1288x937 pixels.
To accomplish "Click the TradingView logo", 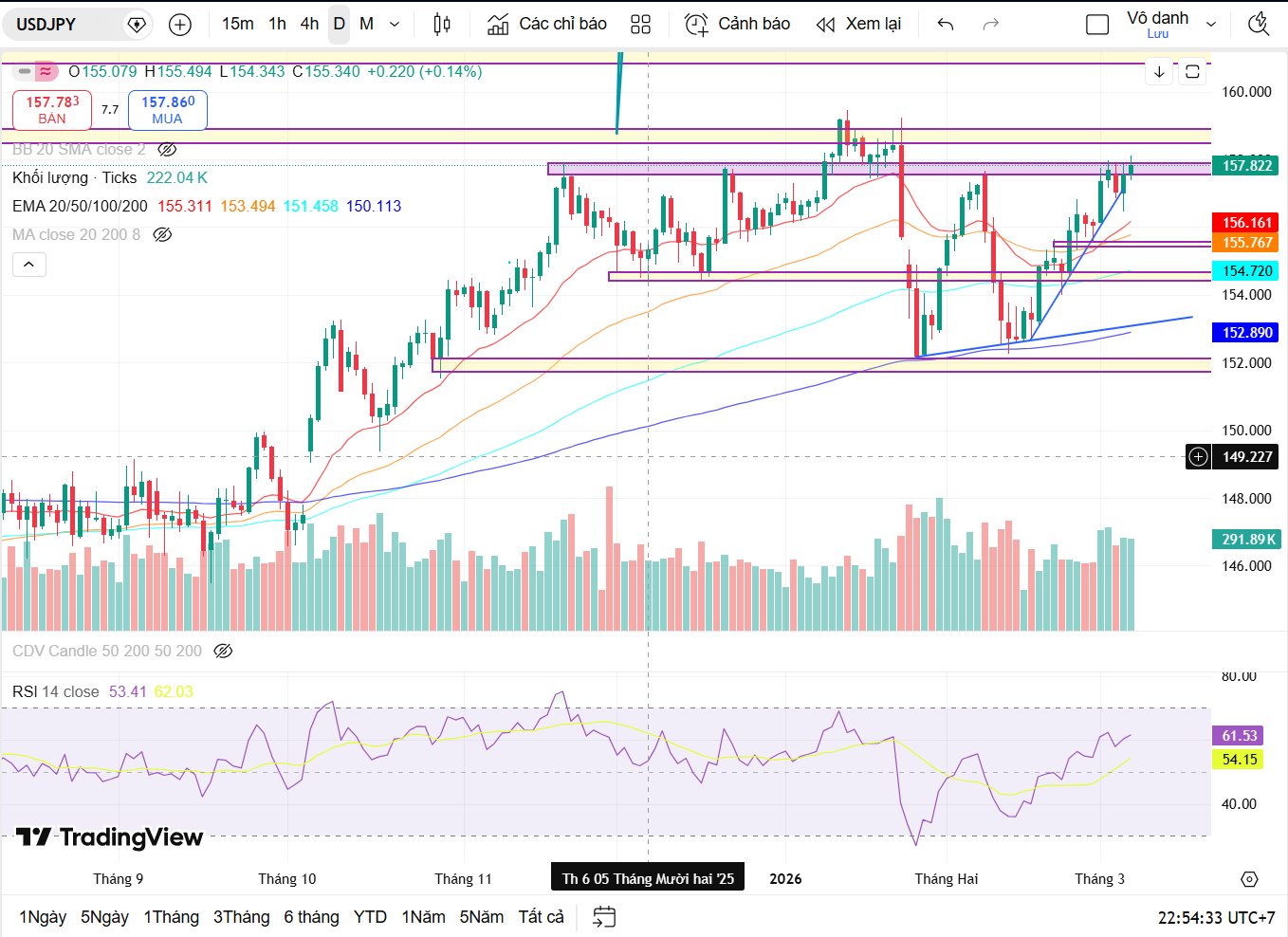I will coord(110,837).
